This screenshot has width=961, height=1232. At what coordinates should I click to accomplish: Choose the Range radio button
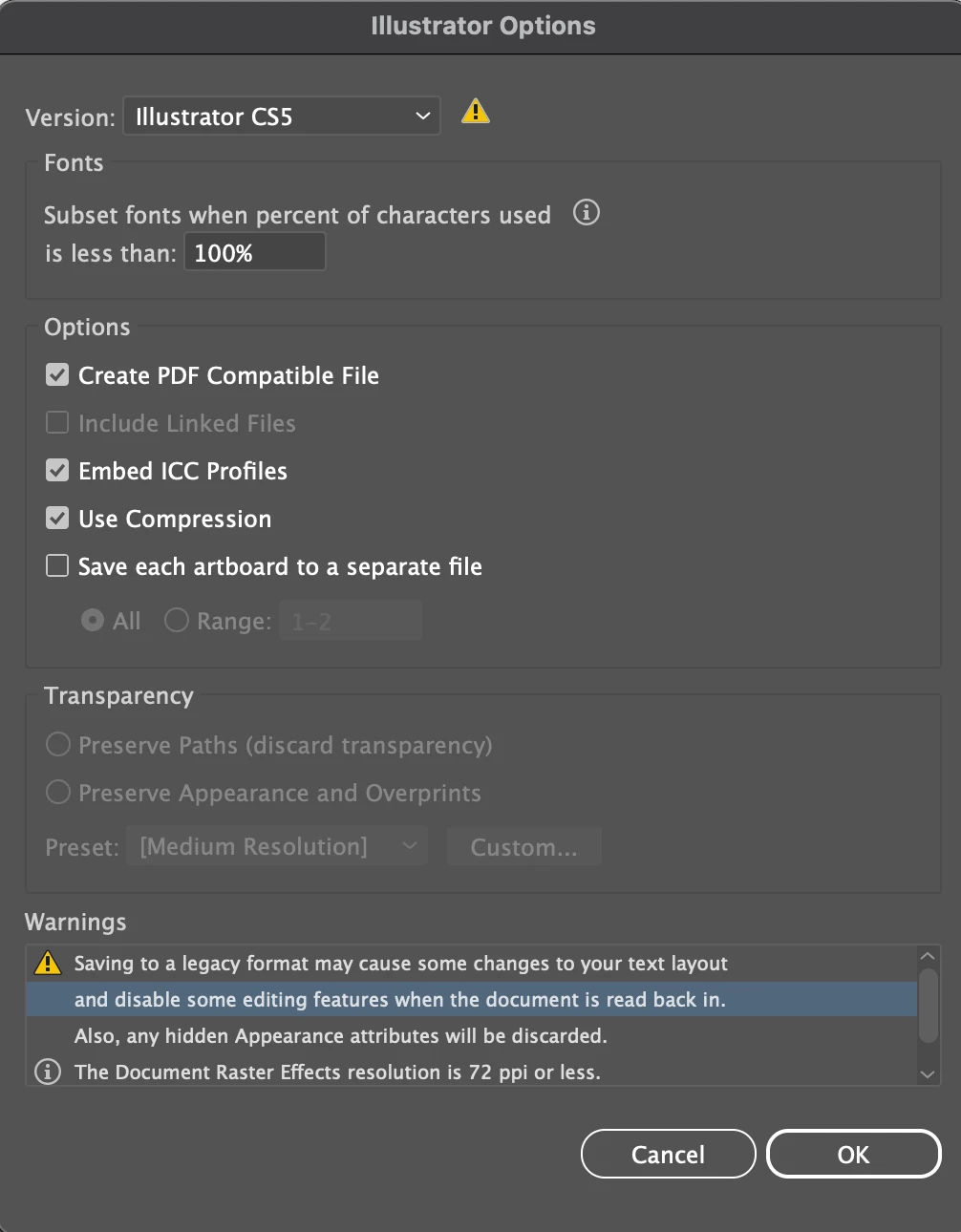pyautogui.click(x=177, y=621)
